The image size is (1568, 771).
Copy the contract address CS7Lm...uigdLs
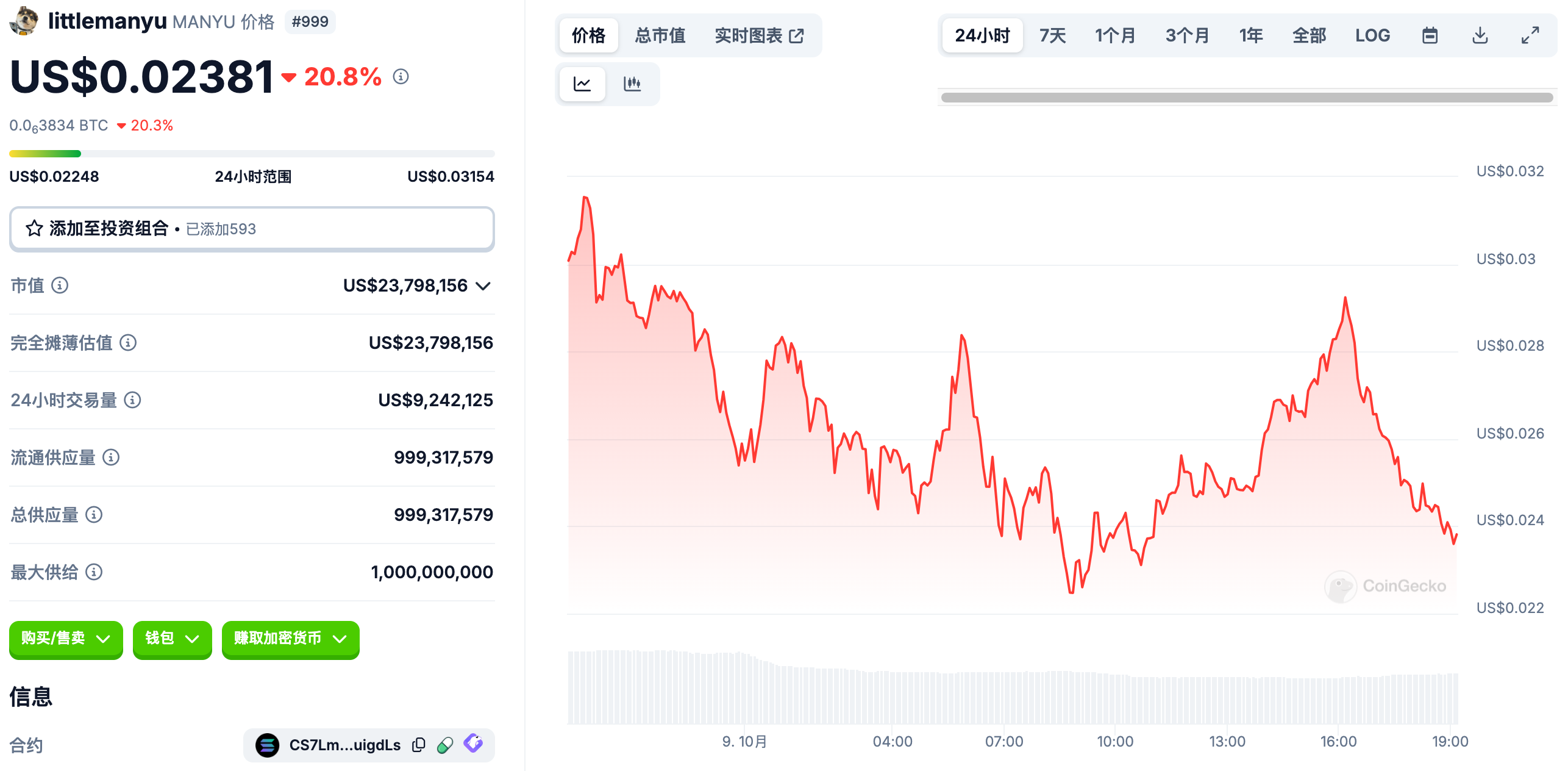[418, 745]
